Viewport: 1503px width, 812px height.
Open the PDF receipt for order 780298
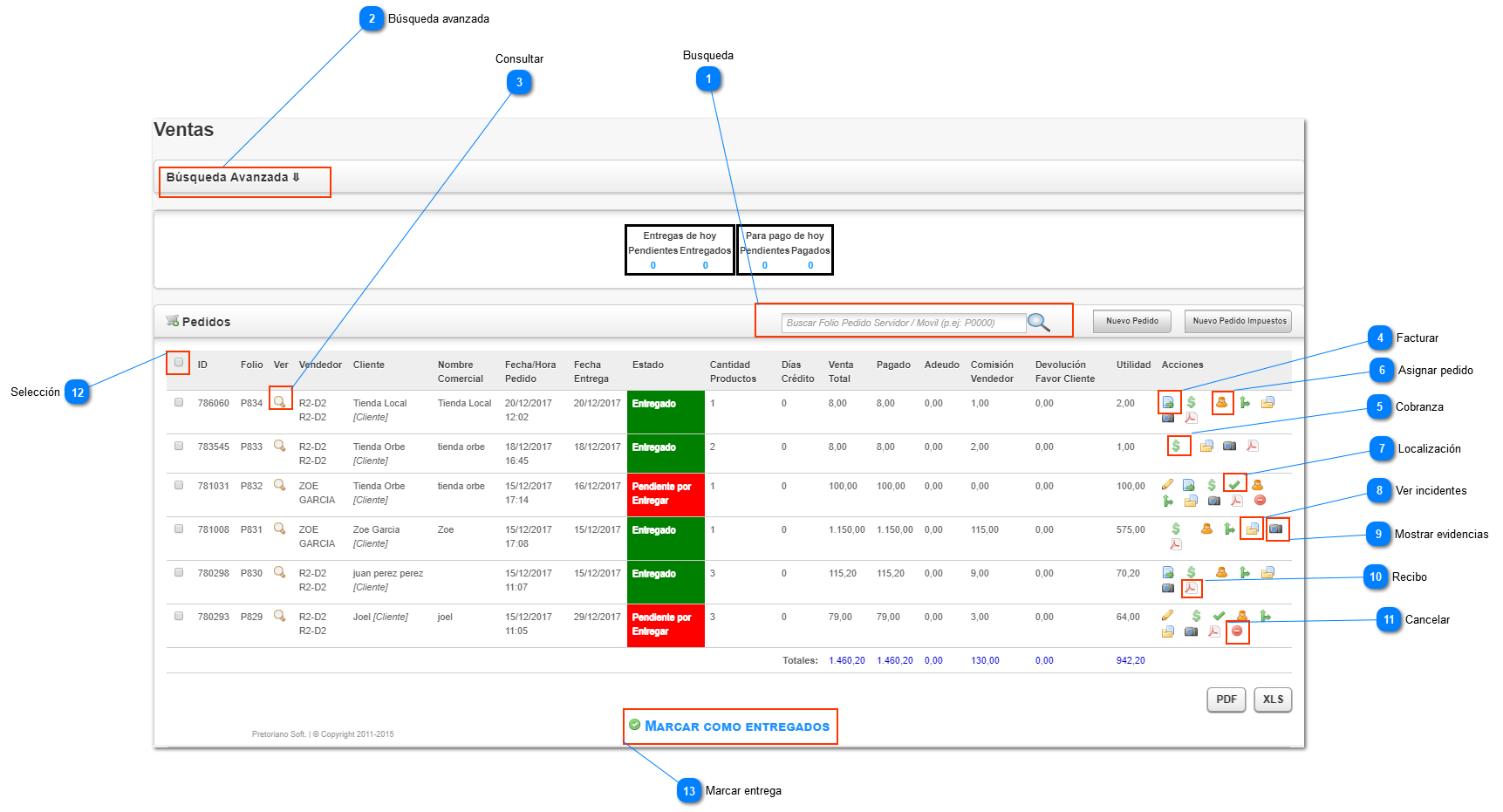[1191, 588]
